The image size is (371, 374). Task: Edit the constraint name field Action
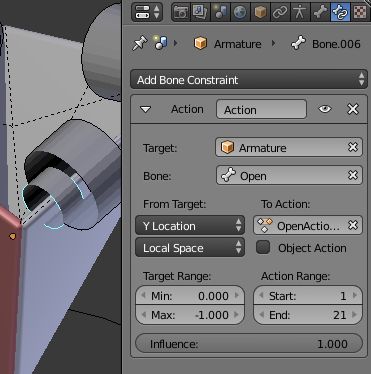click(261, 109)
